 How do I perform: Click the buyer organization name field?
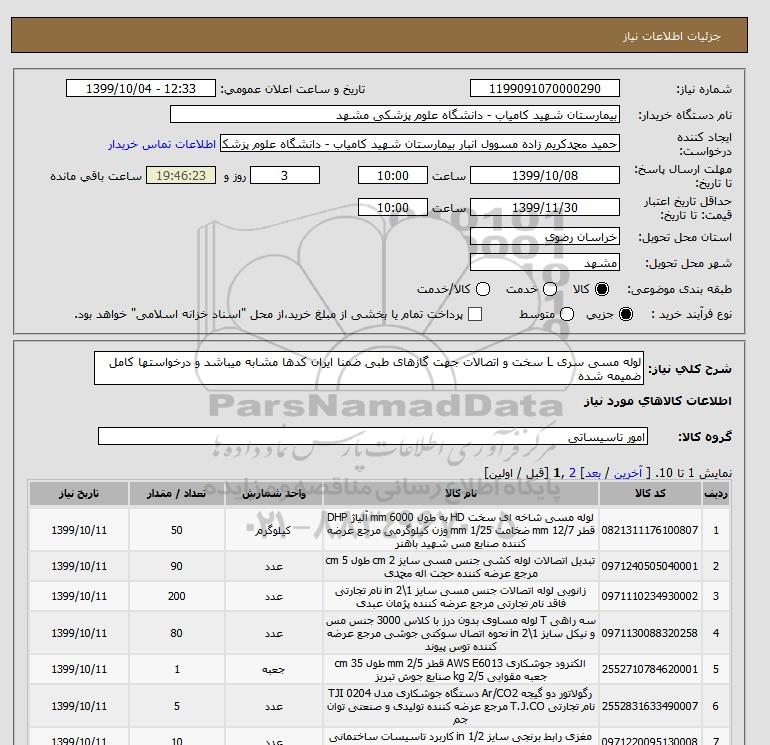(395, 114)
